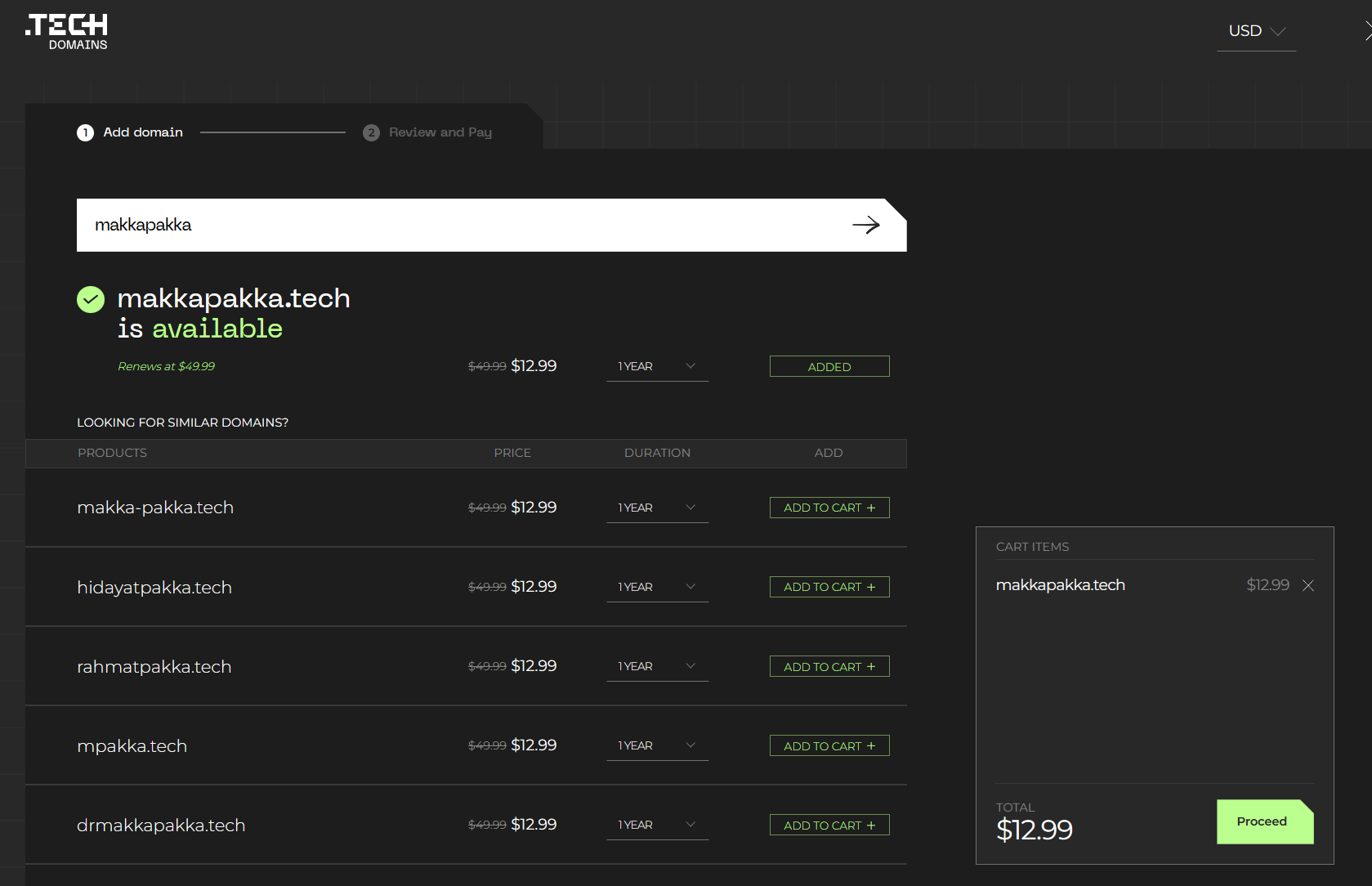The width and height of the screenshot is (1372, 886).
Task: Add makka-pakka.tech to cart
Action: [x=829, y=508]
